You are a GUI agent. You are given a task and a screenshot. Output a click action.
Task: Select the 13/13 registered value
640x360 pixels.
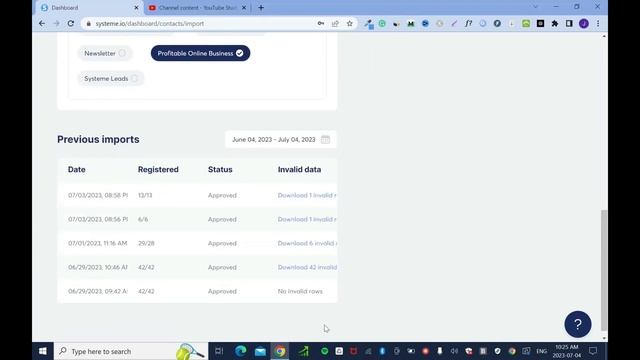[145, 196]
